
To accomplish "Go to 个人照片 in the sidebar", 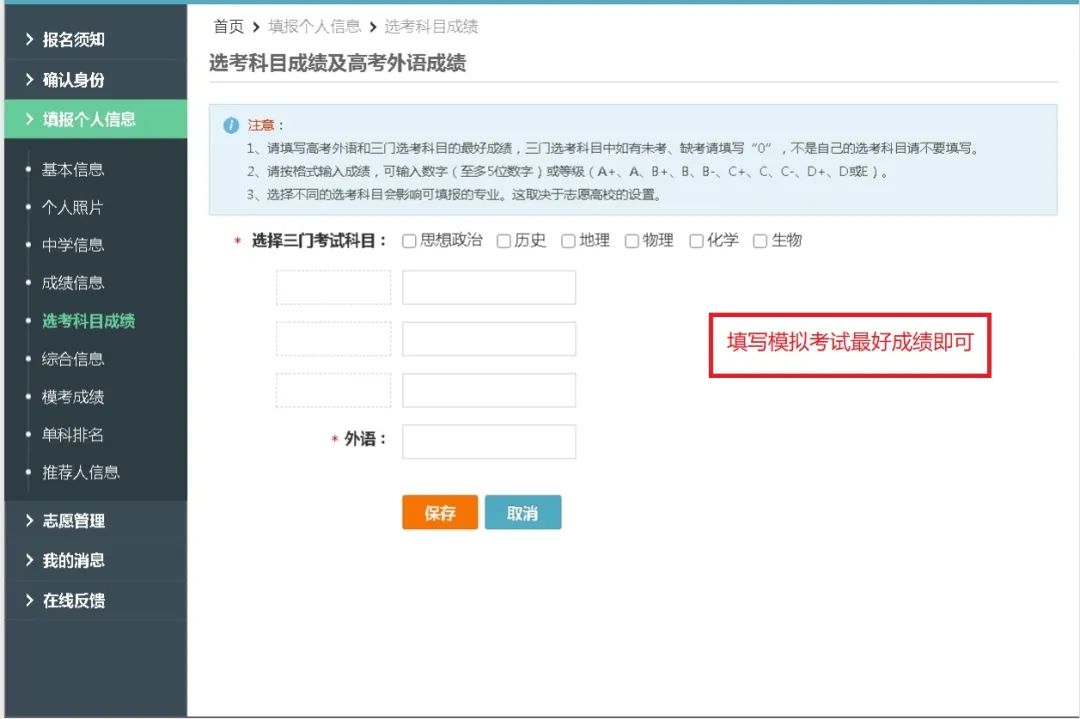I will (x=72, y=208).
